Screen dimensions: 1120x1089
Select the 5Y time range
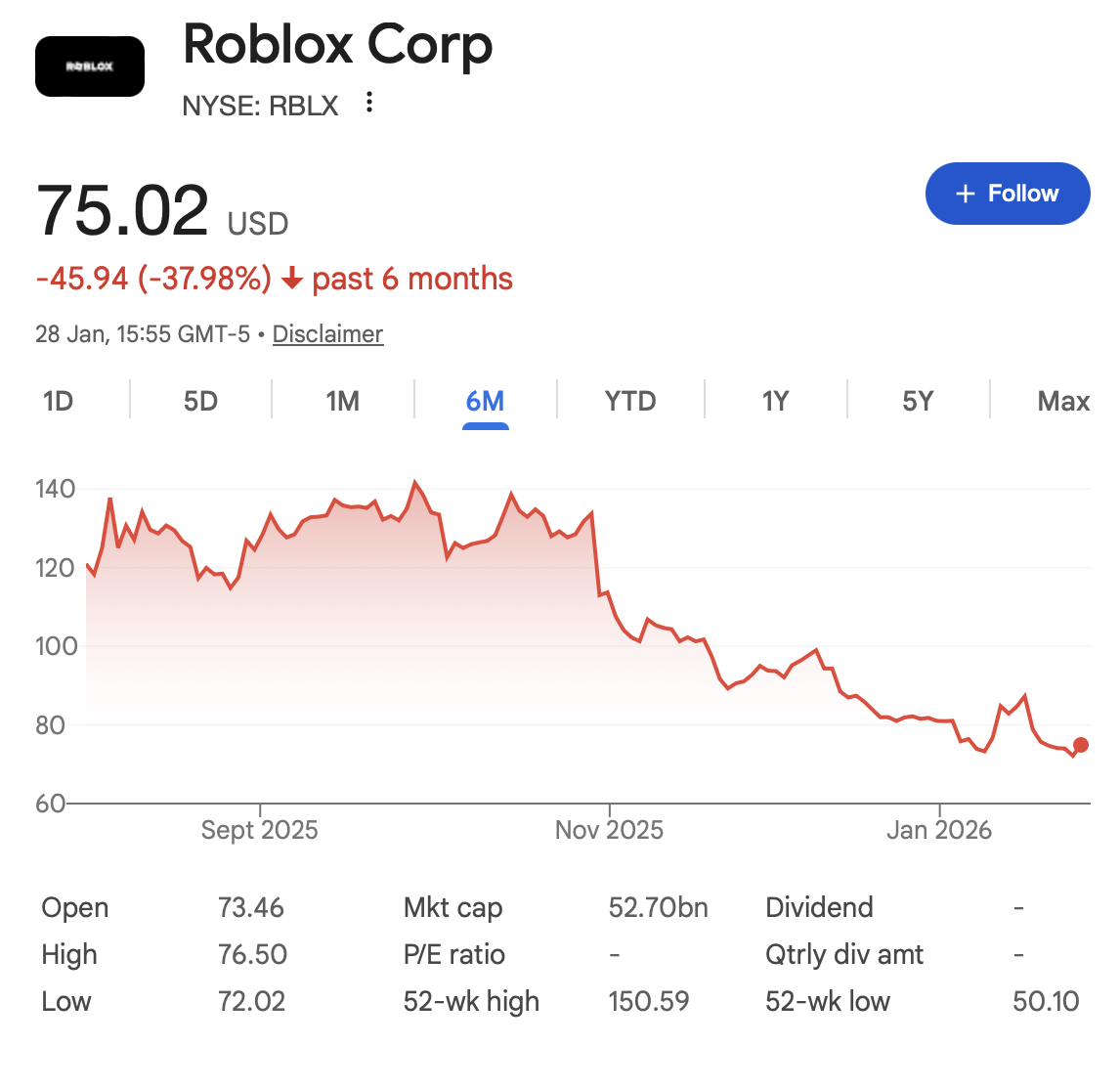click(918, 401)
